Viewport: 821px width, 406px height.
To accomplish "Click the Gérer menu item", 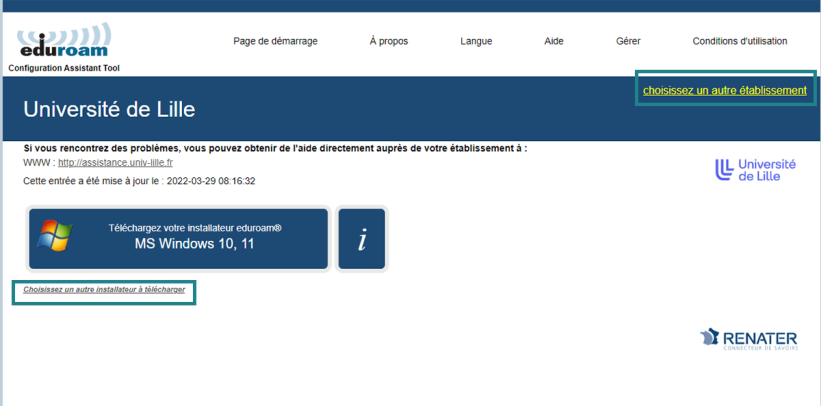I will 628,41.
